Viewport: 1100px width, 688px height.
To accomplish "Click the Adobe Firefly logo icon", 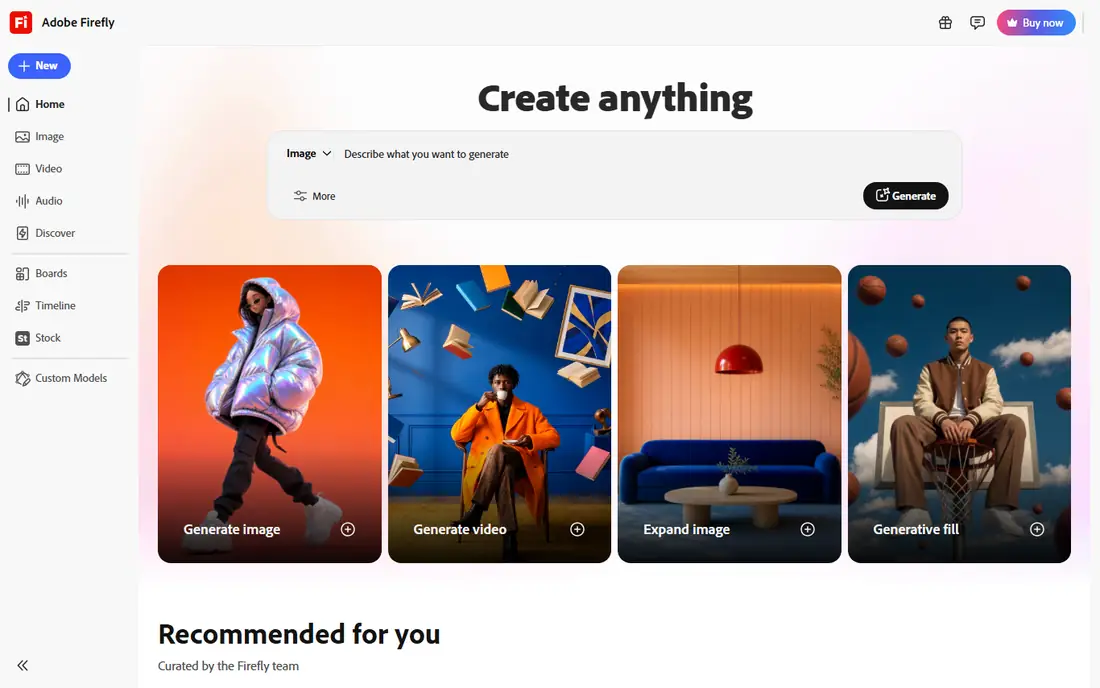I will coord(21,22).
